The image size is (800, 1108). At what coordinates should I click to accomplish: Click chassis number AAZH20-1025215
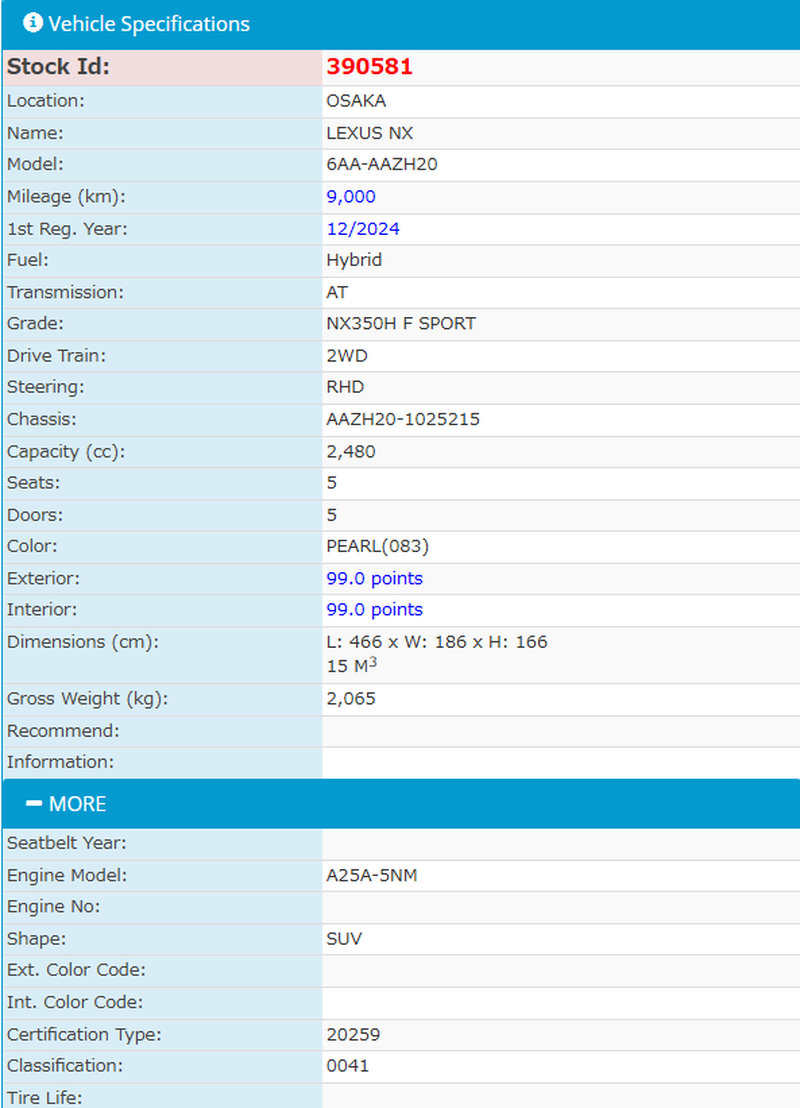click(403, 419)
